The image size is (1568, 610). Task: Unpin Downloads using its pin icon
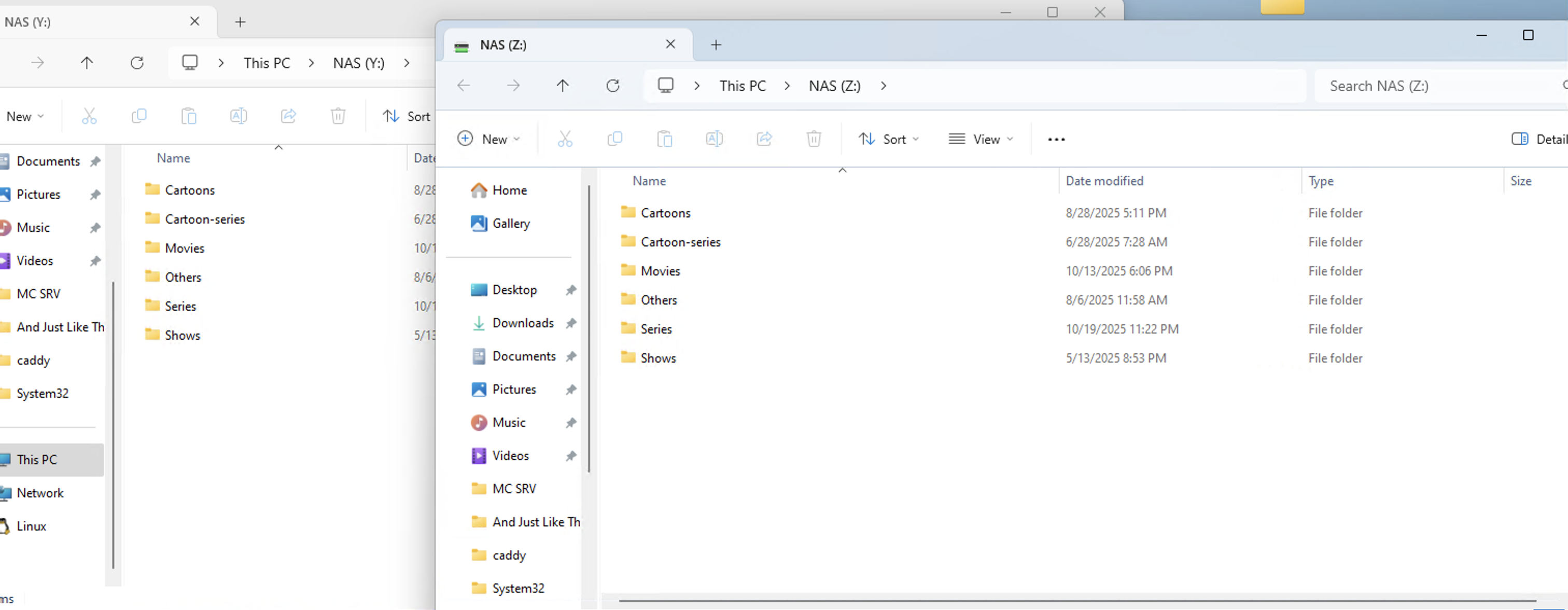click(x=570, y=324)
